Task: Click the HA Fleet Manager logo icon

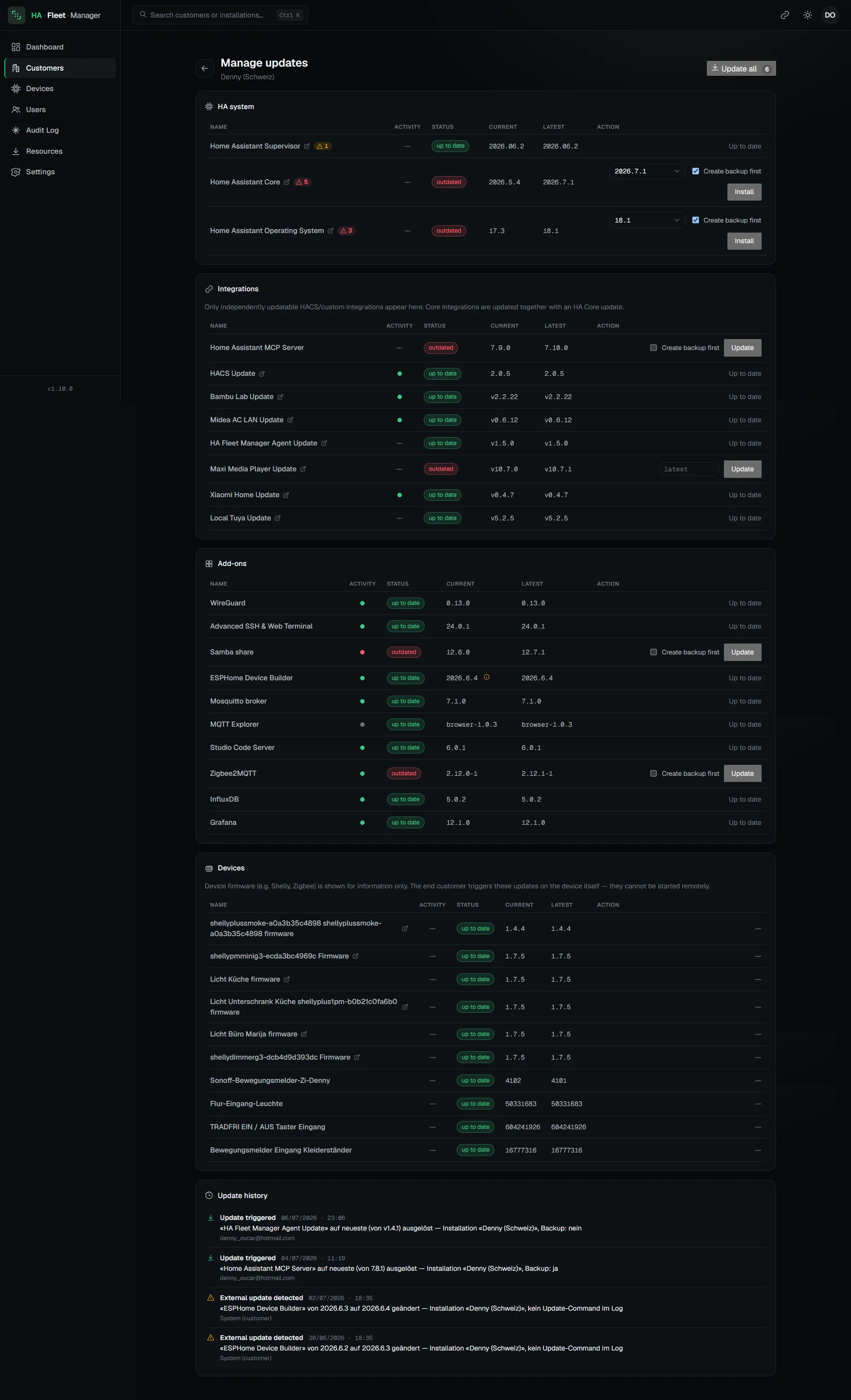Action: click(x=17, y=15)
